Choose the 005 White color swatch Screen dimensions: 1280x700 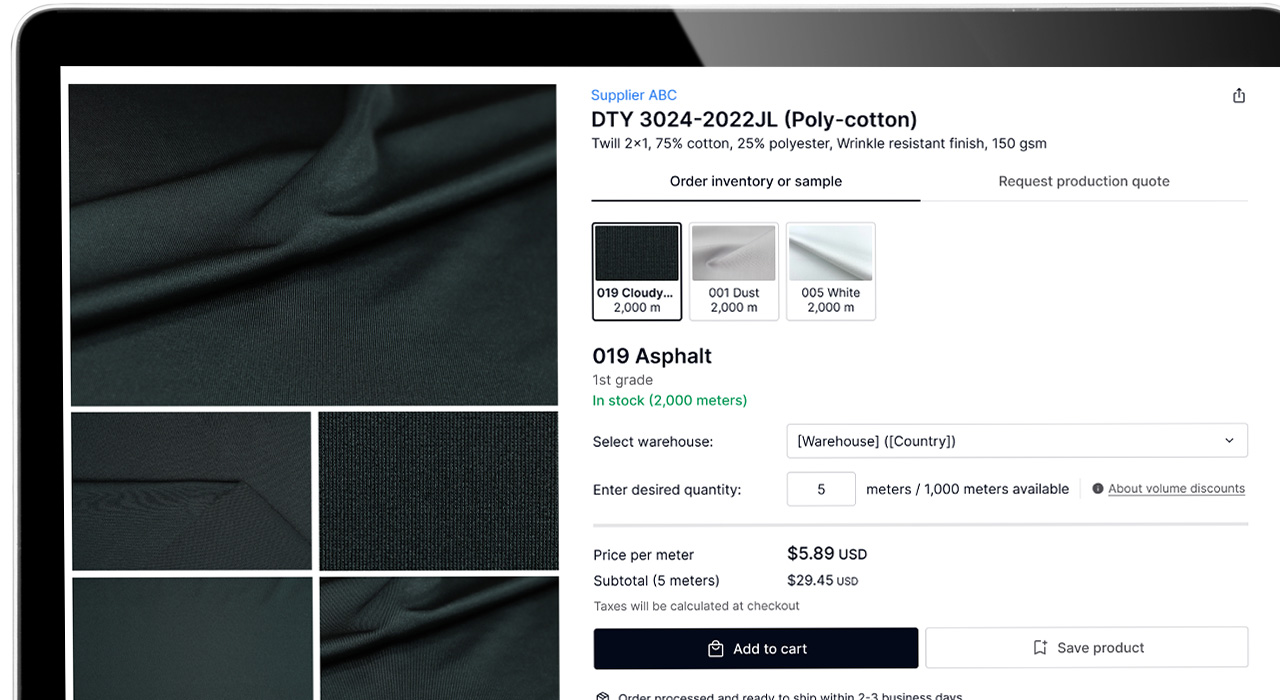(x=831, y=271)
